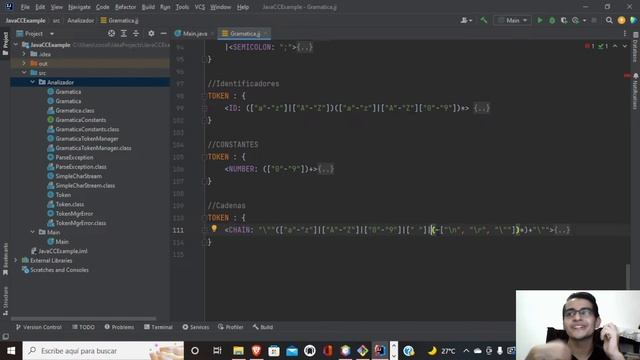Click the yellow lightbulb intention icon
The image size is (640, 360).
[x=214, y=229]
